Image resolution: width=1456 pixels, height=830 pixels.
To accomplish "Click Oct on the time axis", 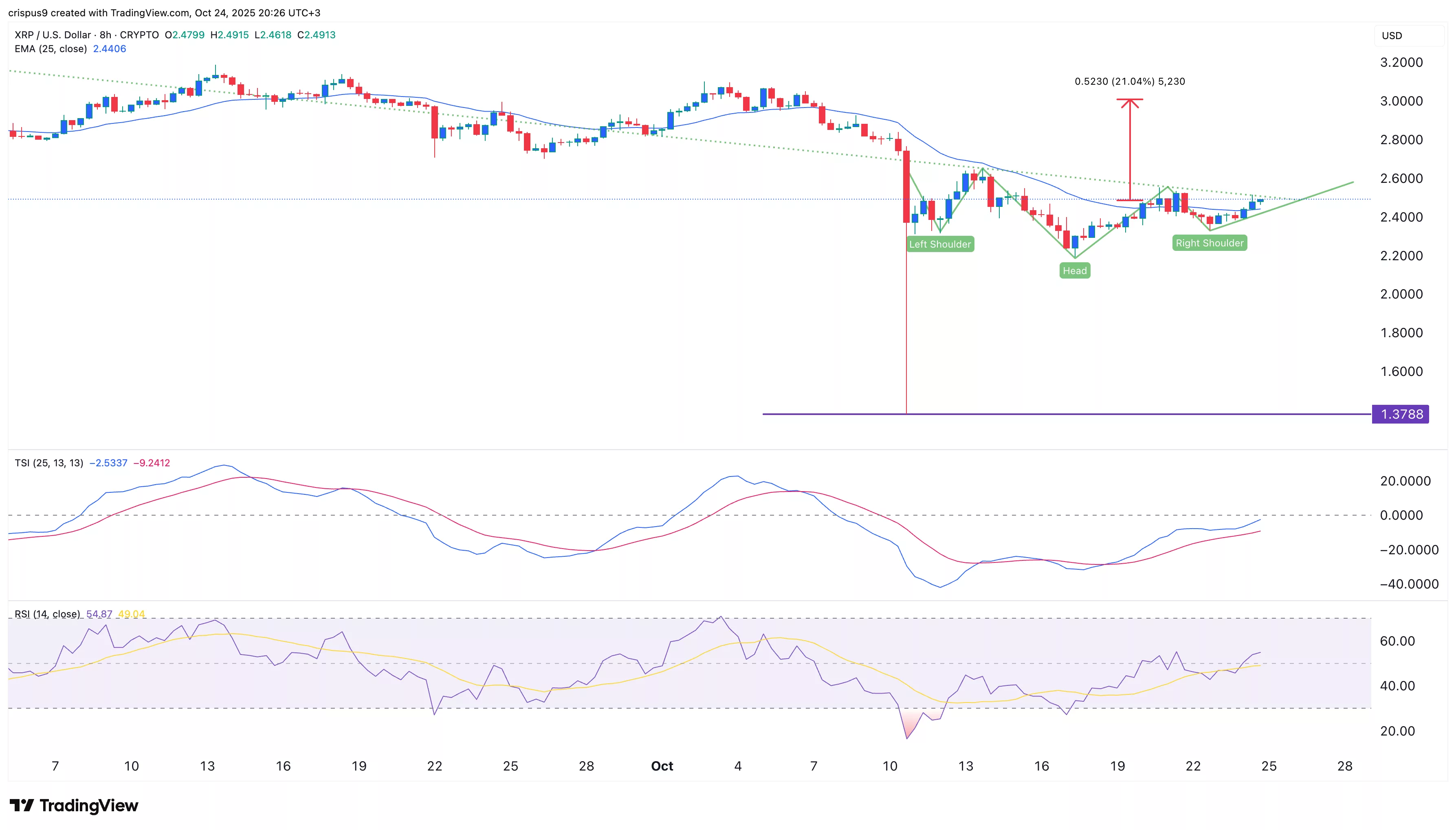I will tap(662, 766).
